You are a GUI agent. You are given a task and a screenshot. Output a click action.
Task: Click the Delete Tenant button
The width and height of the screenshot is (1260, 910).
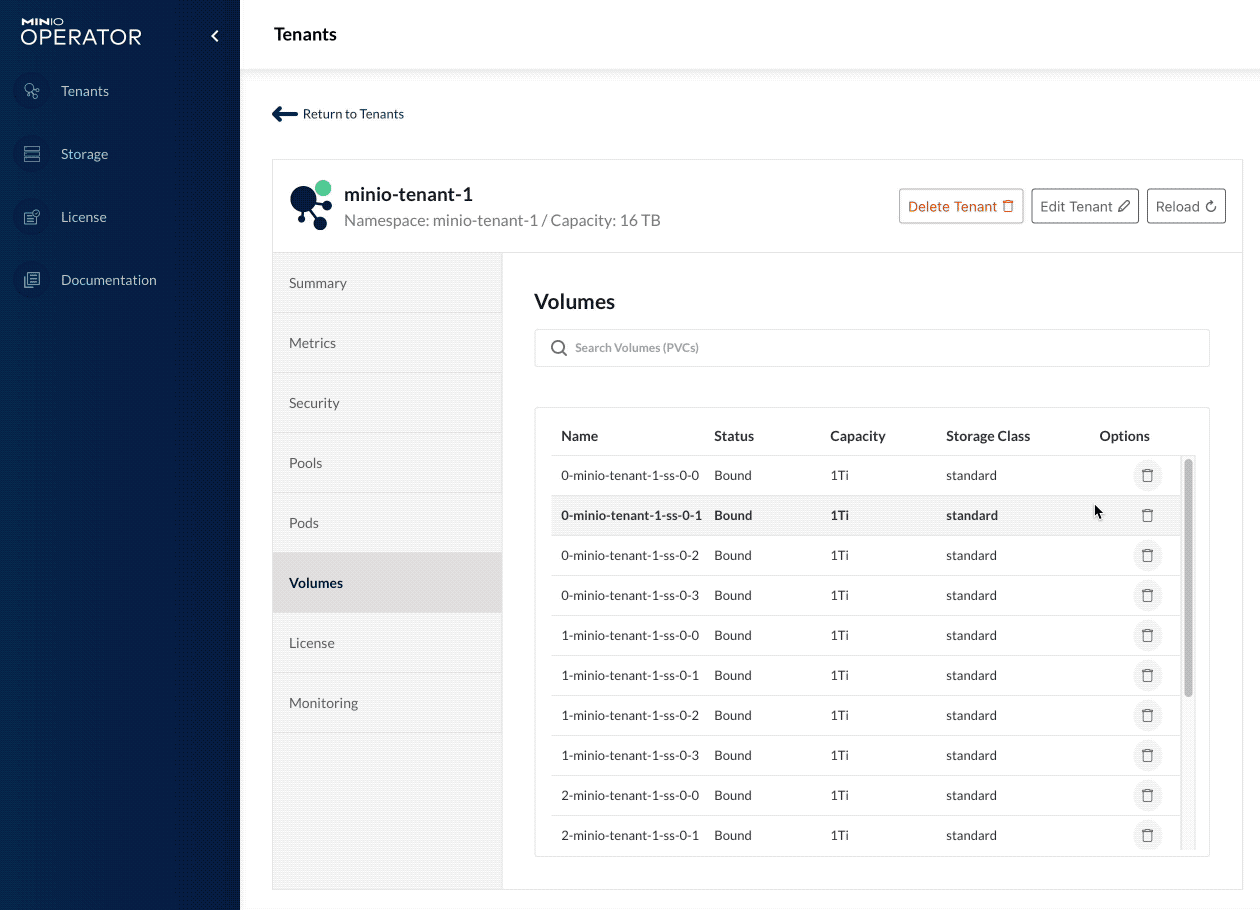961,206
